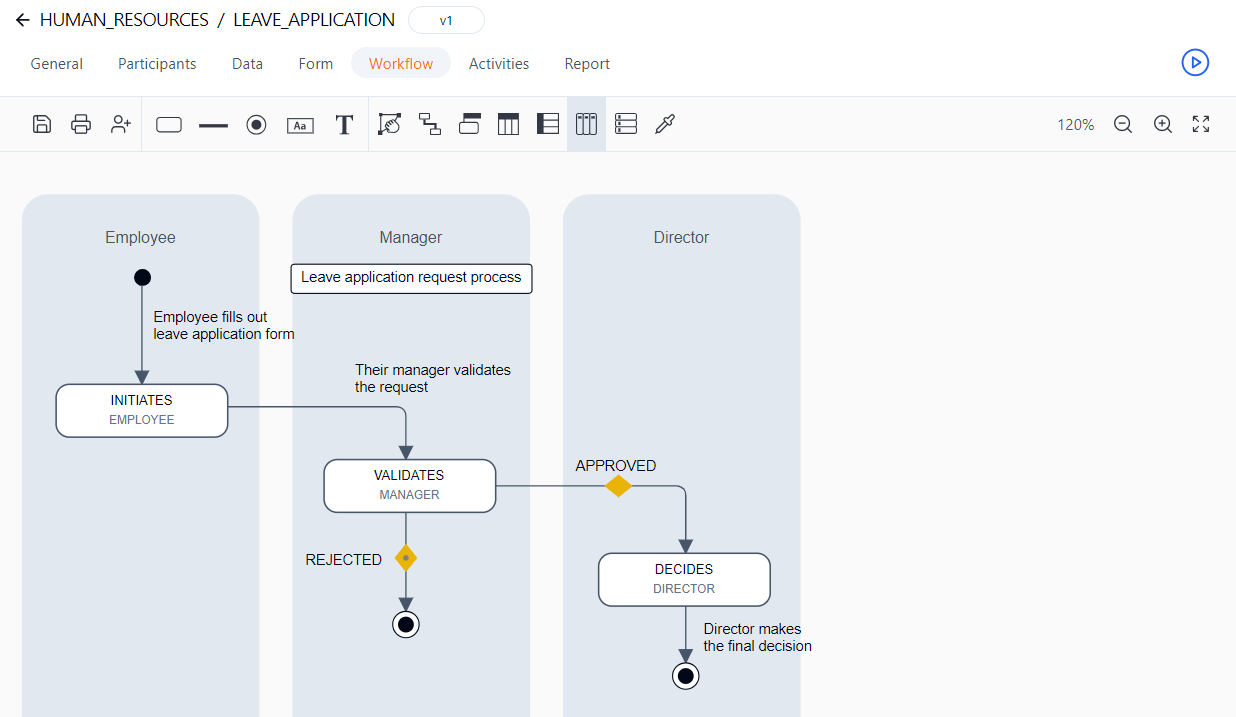
Task: Select the large T text tool
Action: tap(344, 125)
